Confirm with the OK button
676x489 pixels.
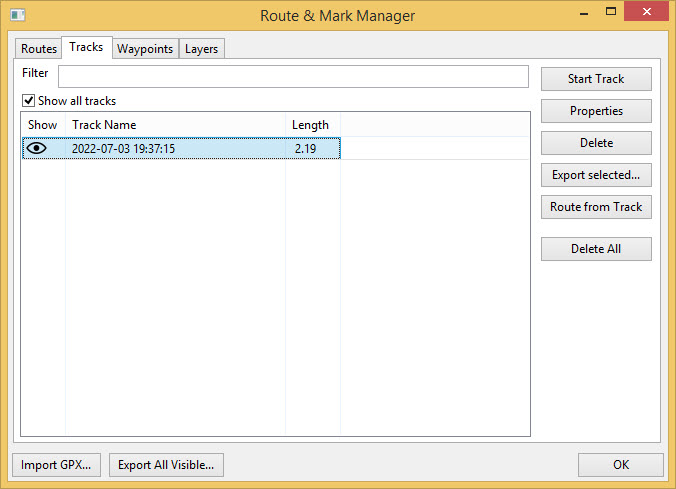620,465
